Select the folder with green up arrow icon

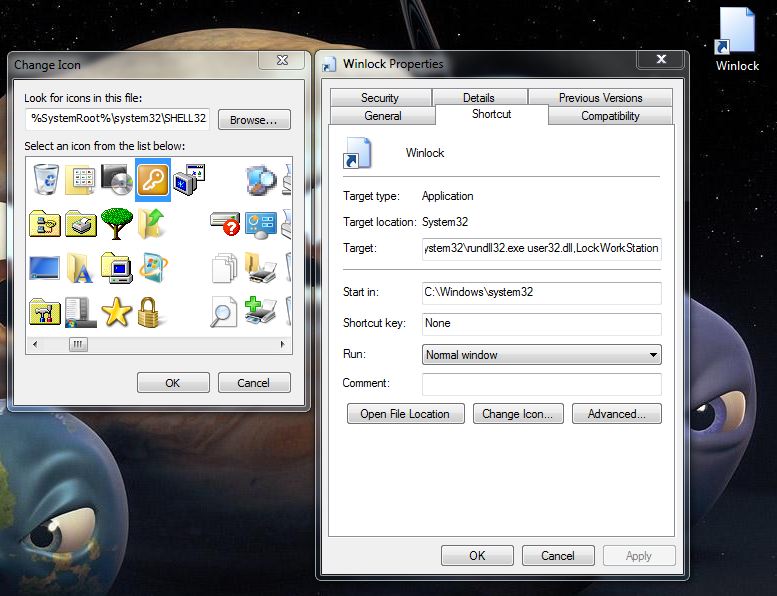point(151,224)
